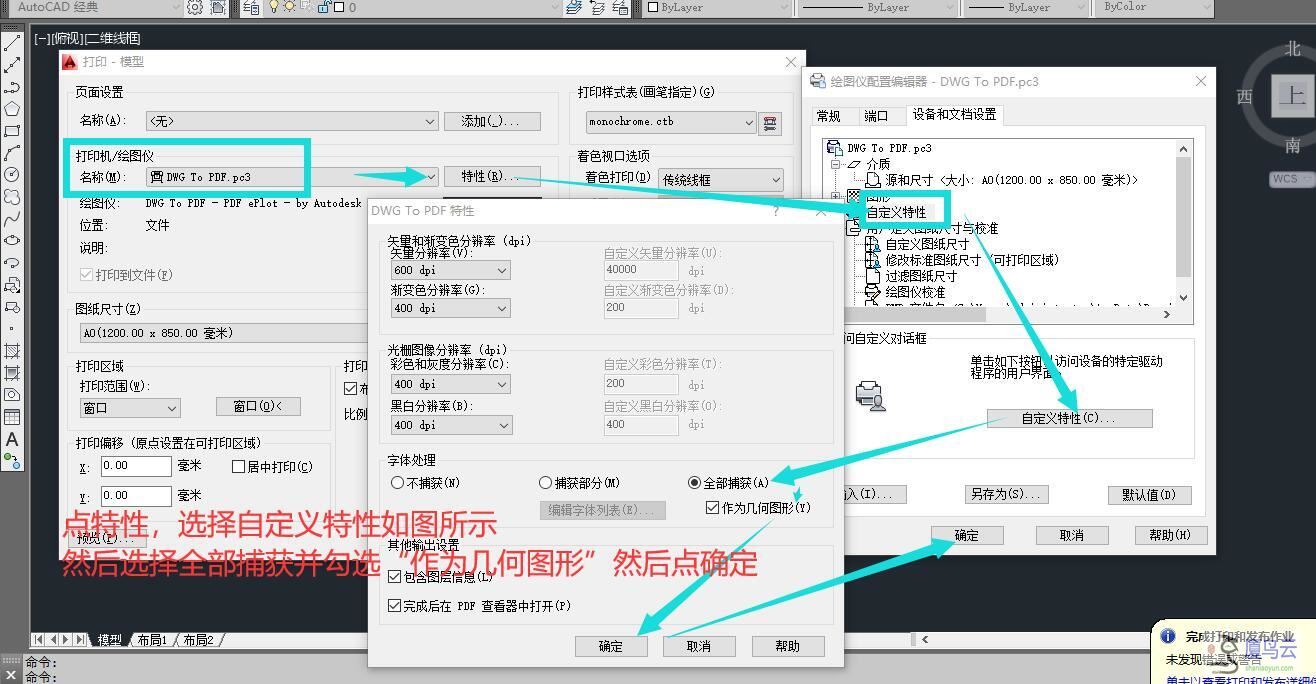Toggle 完成后在 PDF 查看器中打开 checkbox
The width and height of the screenshot is (1316, 684).
coord(395,606)
